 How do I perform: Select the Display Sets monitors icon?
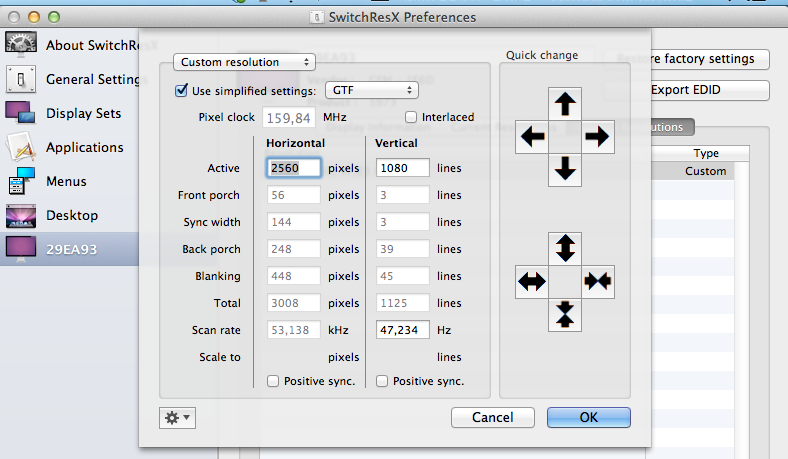[20, 113]
